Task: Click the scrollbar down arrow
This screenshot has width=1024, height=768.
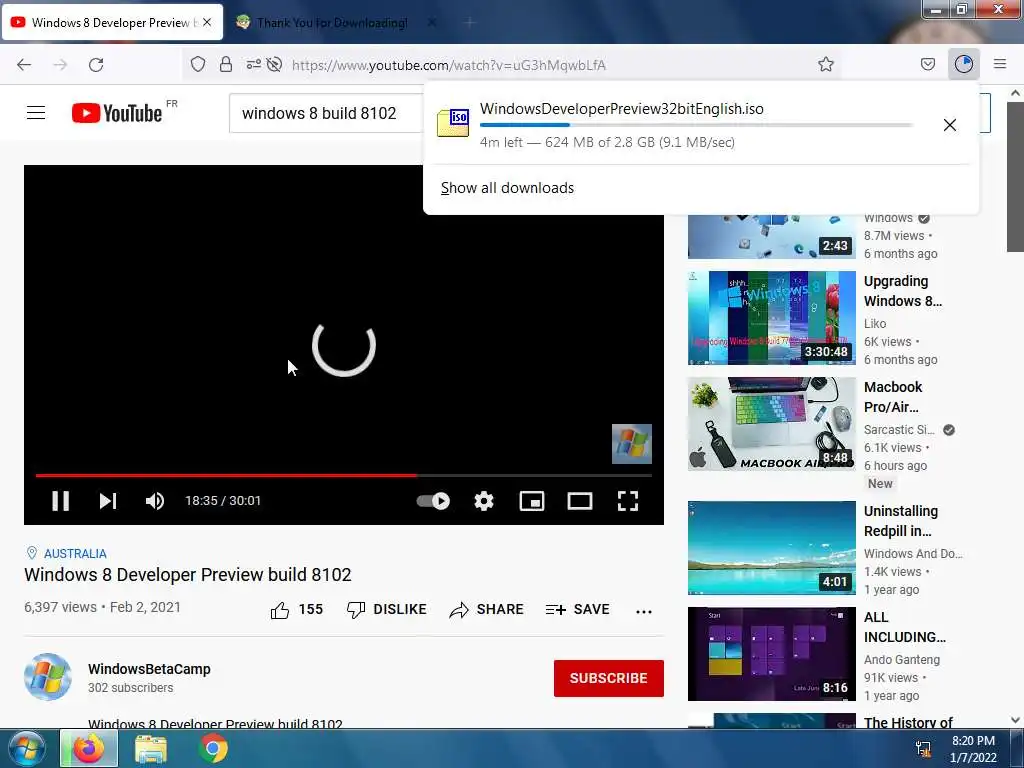Action: click(1015, 720)
